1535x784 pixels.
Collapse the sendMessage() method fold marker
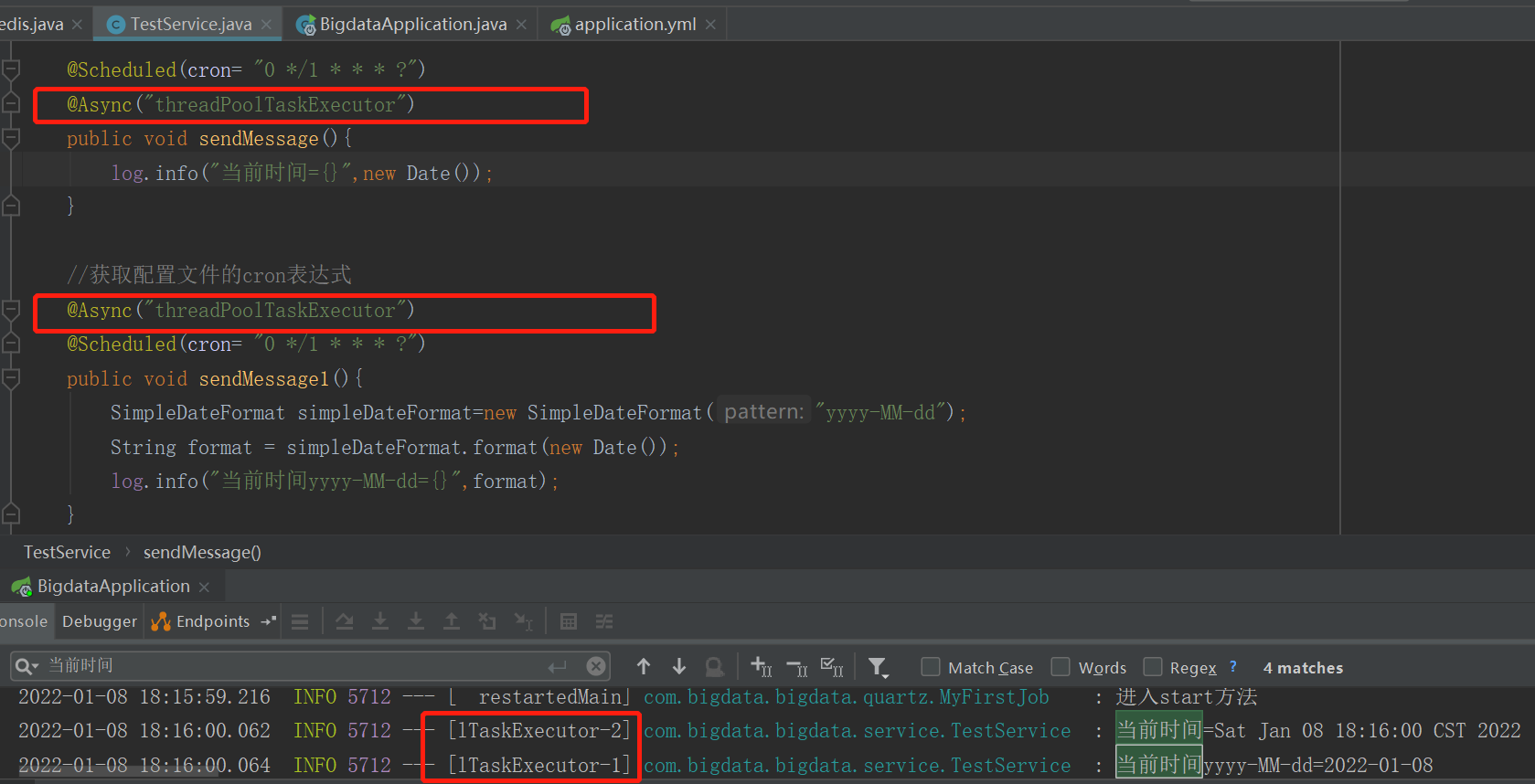pos(11,138)
